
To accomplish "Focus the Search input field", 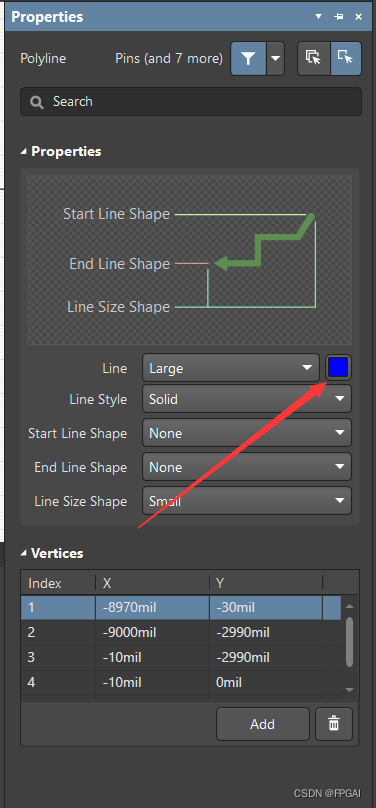I will coord(191,102).
